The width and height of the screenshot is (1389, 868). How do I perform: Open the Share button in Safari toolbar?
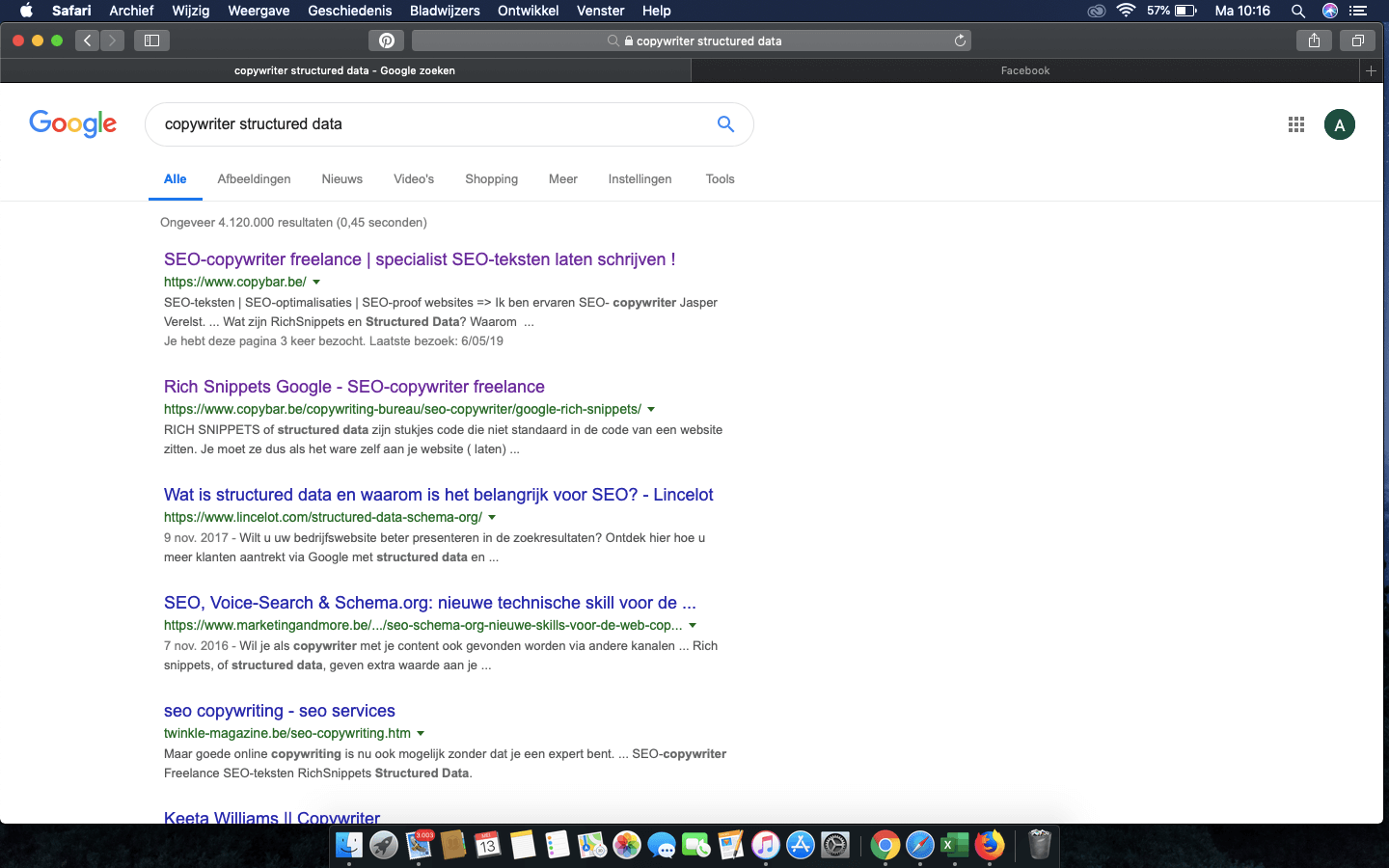tap(1314, 41)
